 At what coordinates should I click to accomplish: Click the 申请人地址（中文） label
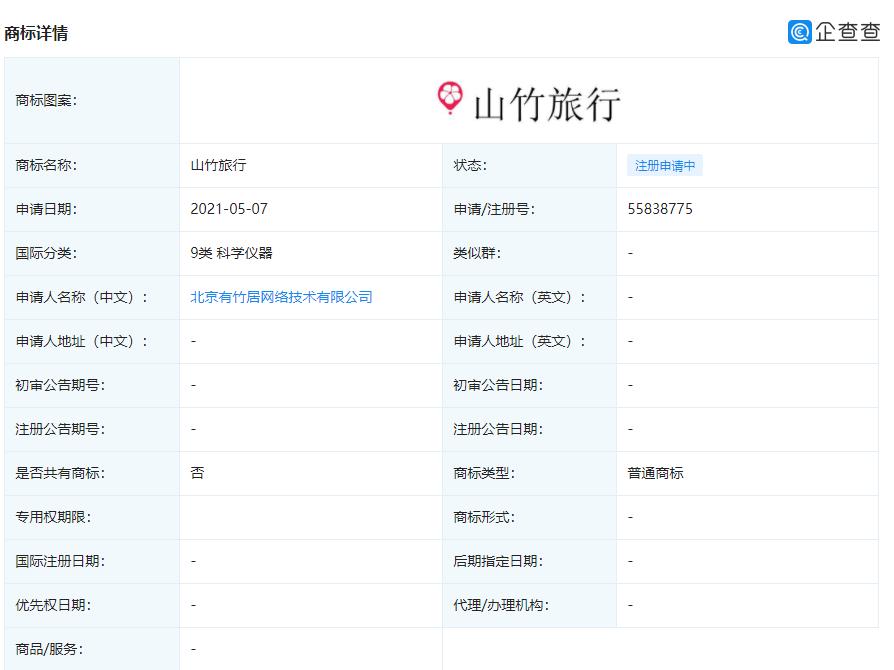tap(82, 342)
